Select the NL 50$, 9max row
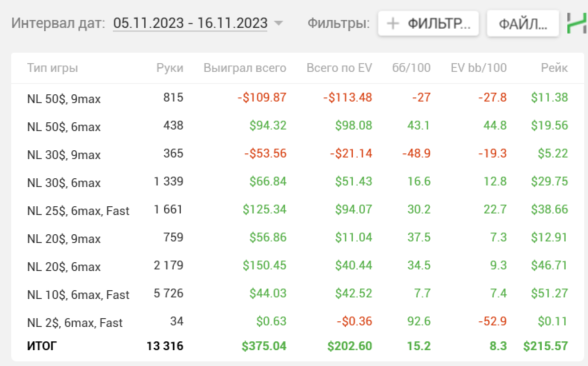The width and height of the screenshot is (588, 366). coord(297,98)
